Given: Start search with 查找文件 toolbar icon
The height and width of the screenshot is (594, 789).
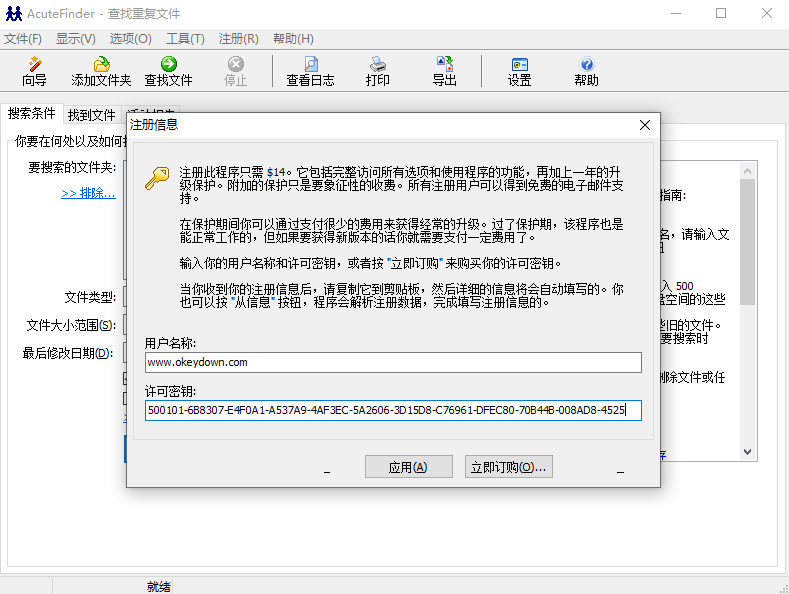Looking at the screenshot, I should pos(168,70).
